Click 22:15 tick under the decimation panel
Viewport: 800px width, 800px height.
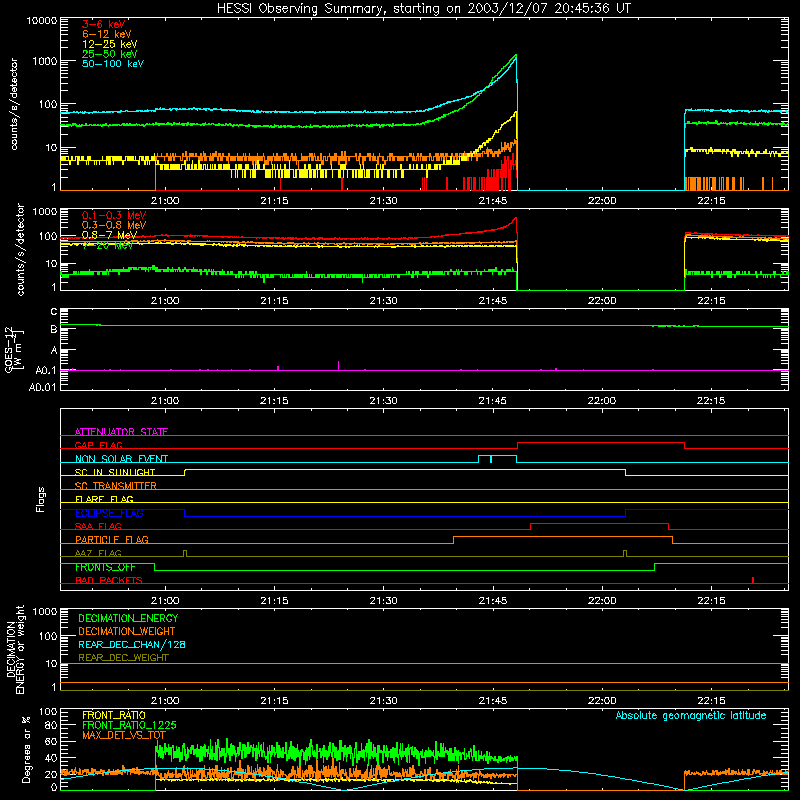click(711, 701)
